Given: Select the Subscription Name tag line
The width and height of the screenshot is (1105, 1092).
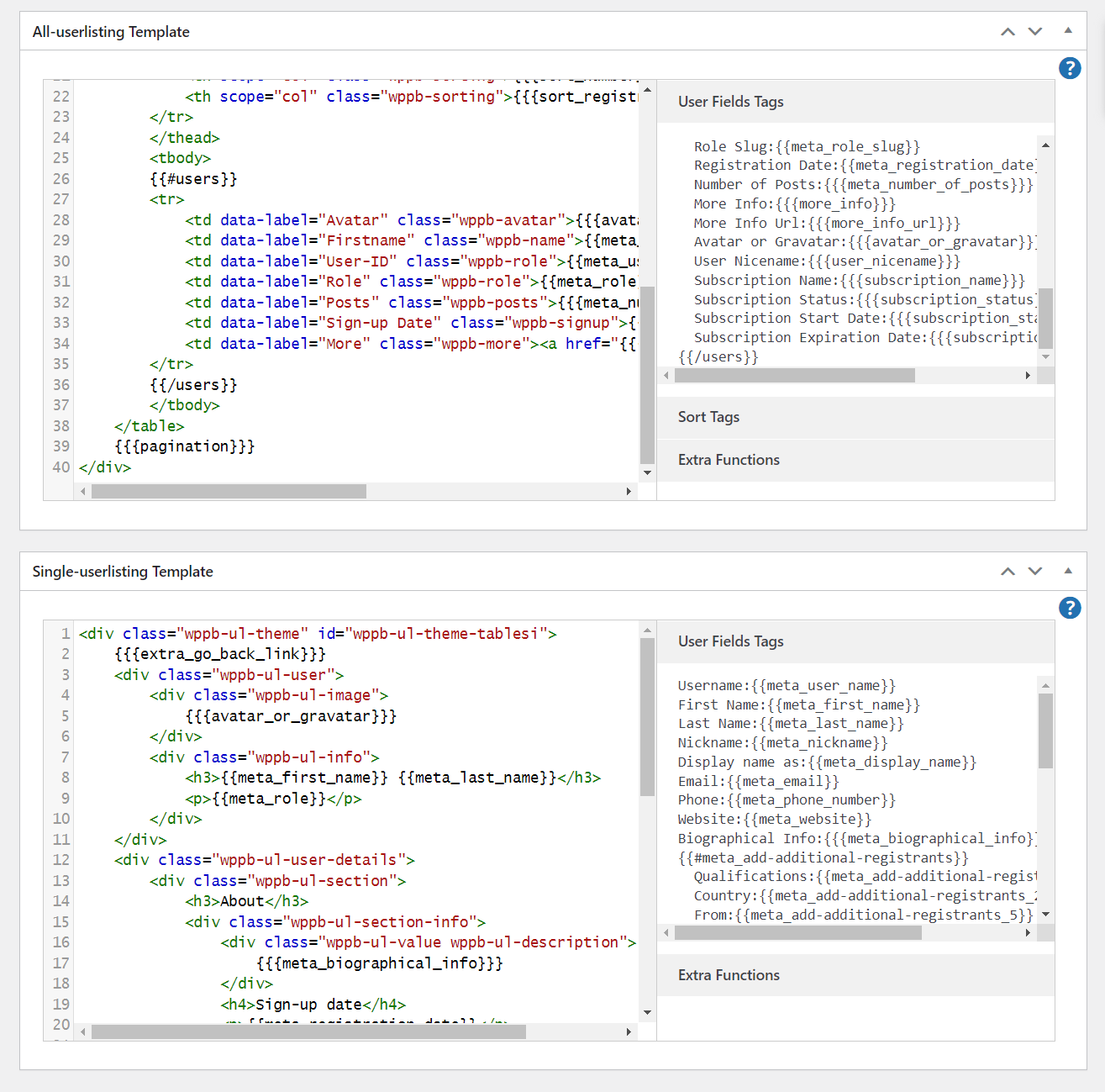Looking at the screenshot, I should click(x=860, y=280).
